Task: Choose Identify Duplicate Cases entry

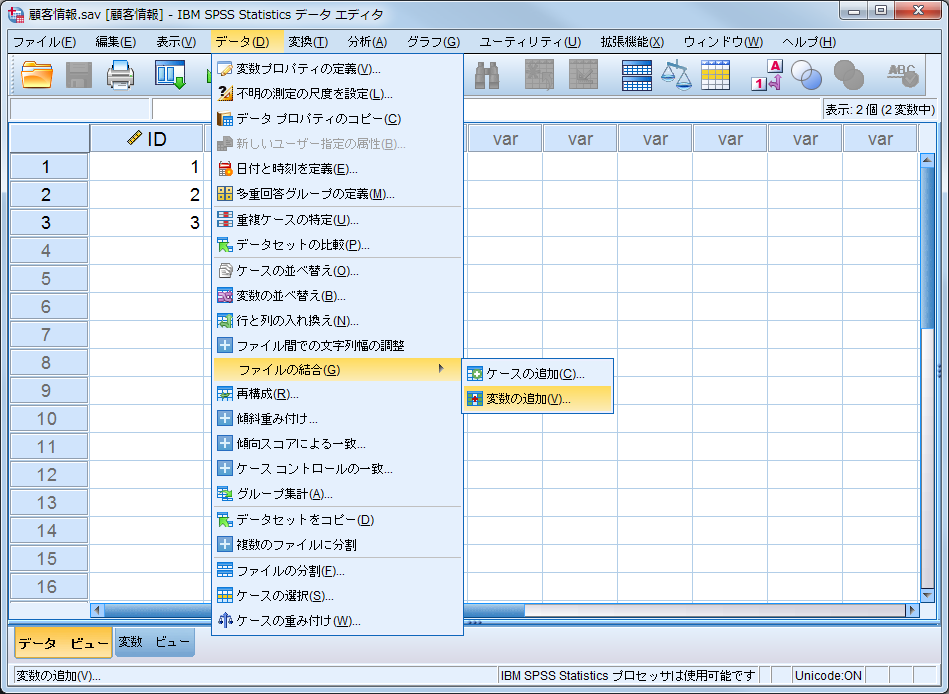Action: click(337, 220)
